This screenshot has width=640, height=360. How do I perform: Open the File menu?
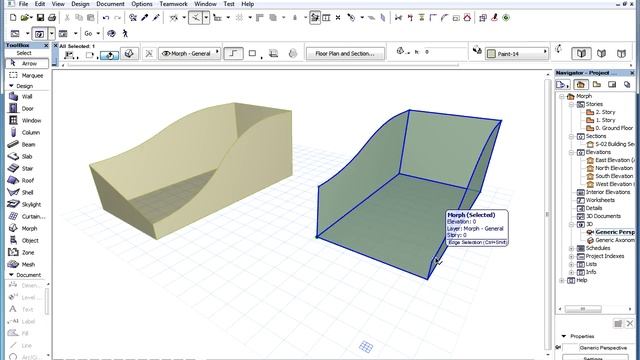coord(23,4)
